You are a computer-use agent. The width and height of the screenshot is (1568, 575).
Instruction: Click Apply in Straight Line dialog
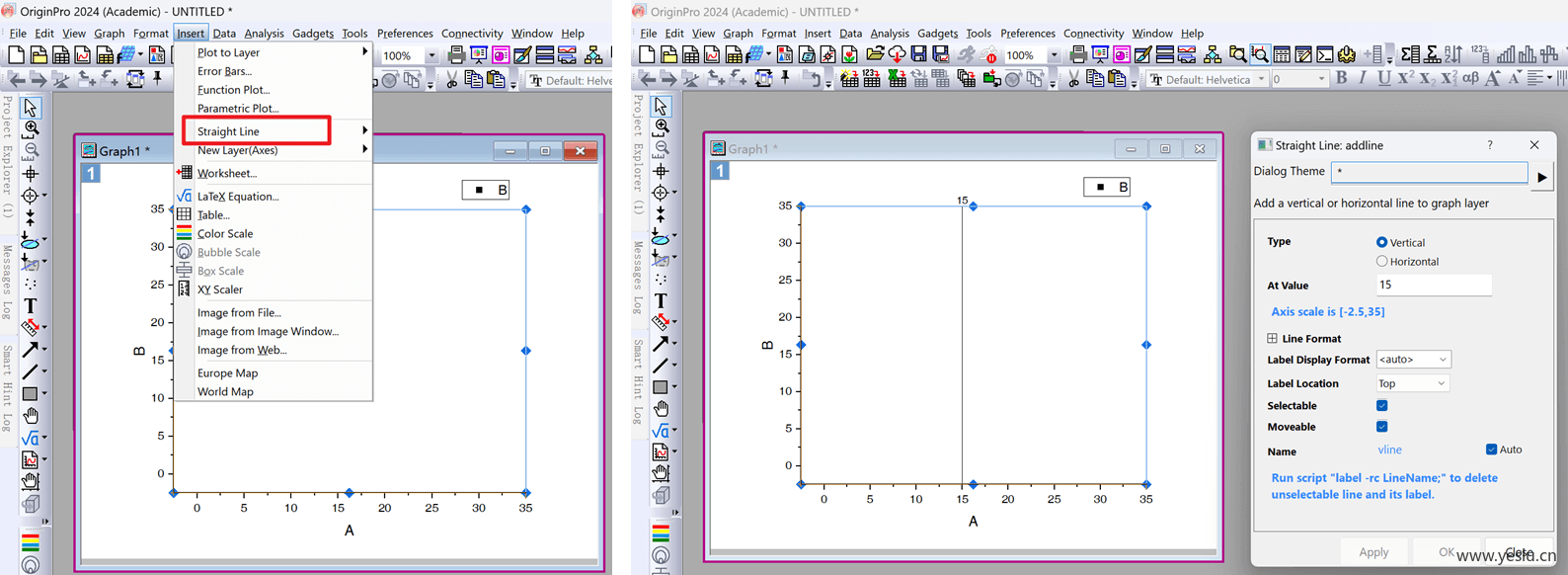pyautogui.click(x=1373, y=551)
